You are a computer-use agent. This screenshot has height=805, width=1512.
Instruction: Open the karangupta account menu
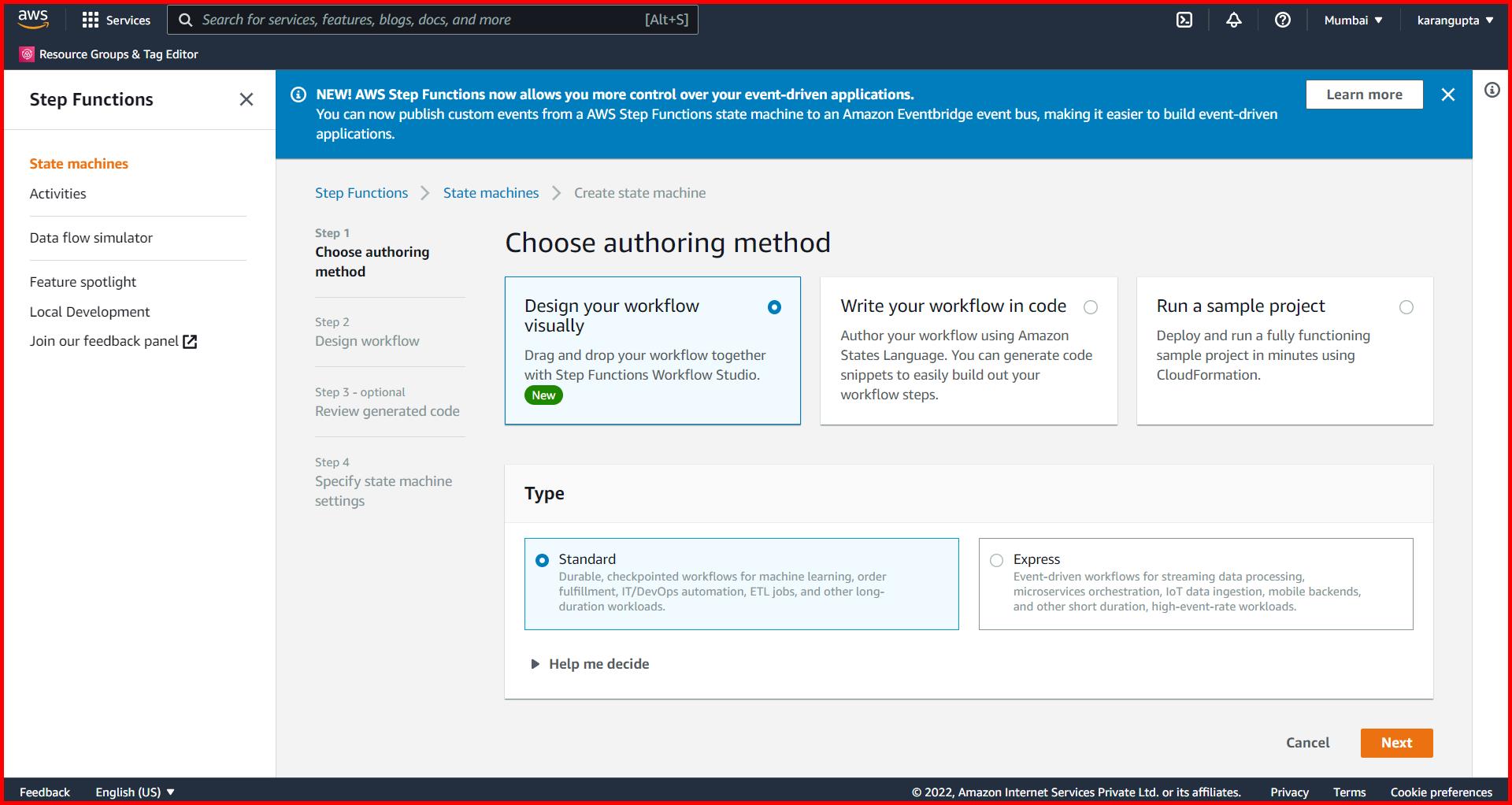click(x=1454, y=19)
